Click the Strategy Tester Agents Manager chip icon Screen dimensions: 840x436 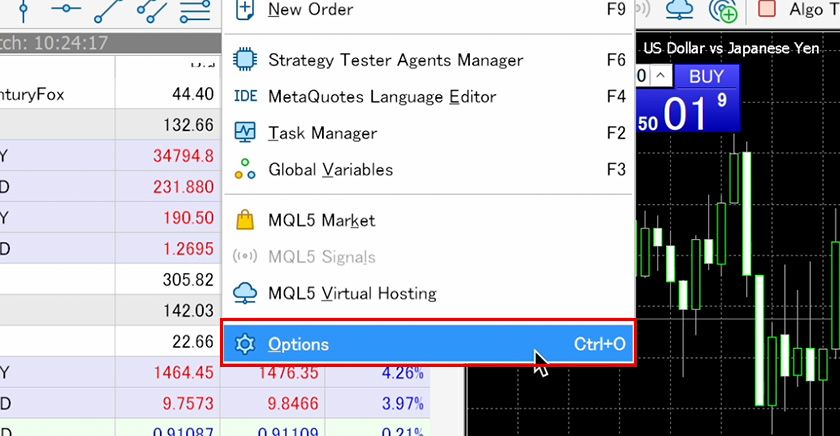(244, 60)
